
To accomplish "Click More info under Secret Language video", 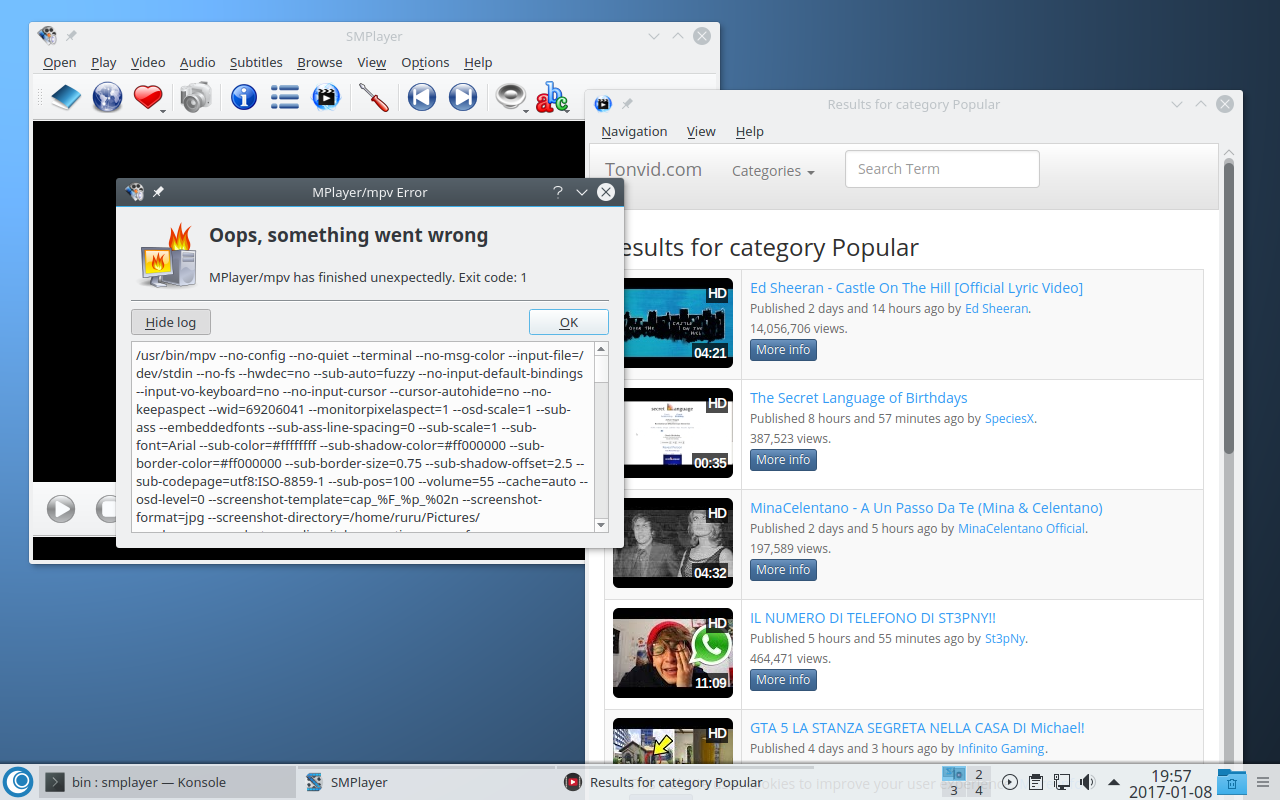I will (783, 460).
